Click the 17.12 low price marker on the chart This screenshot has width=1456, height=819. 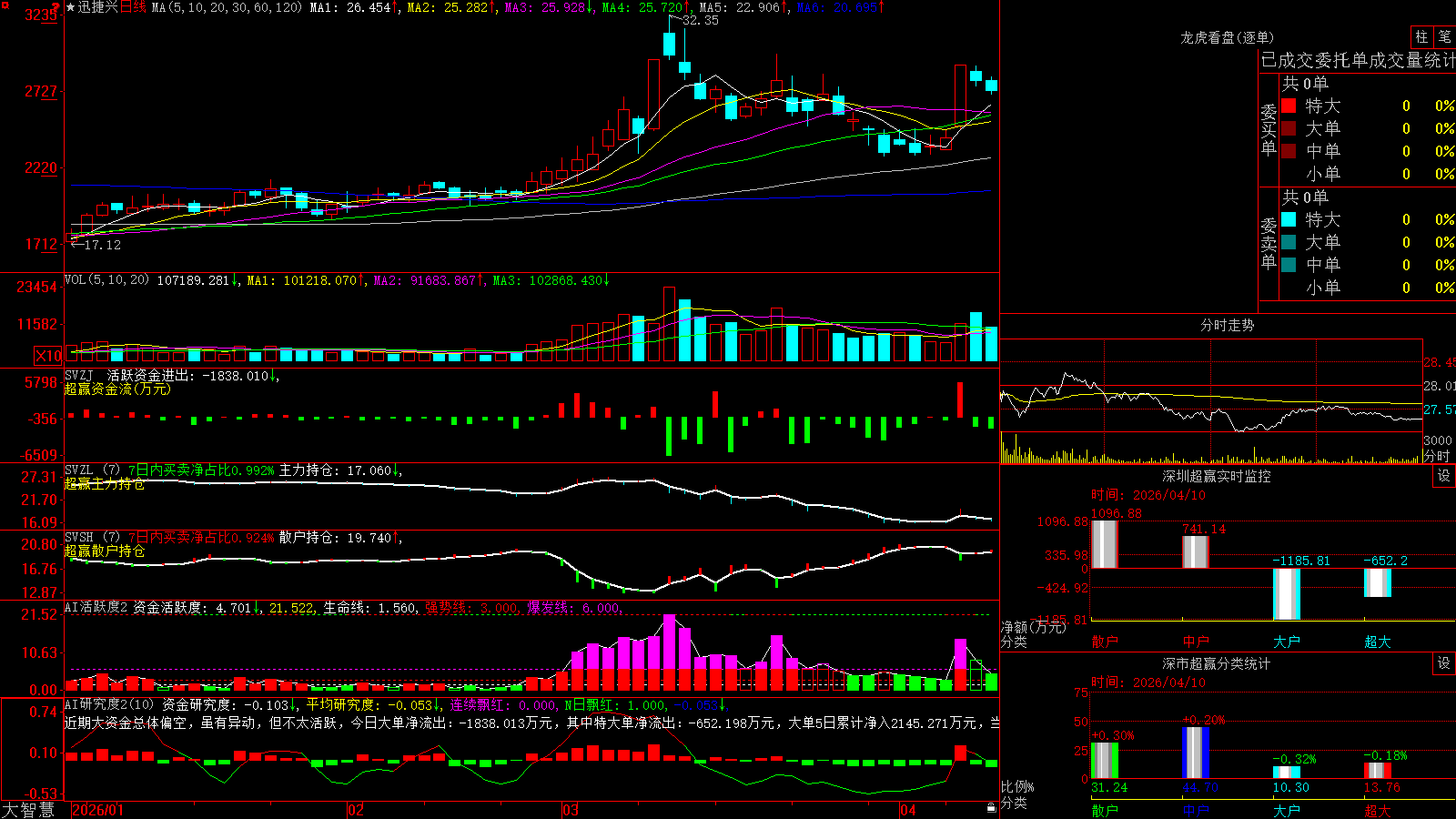102,245
